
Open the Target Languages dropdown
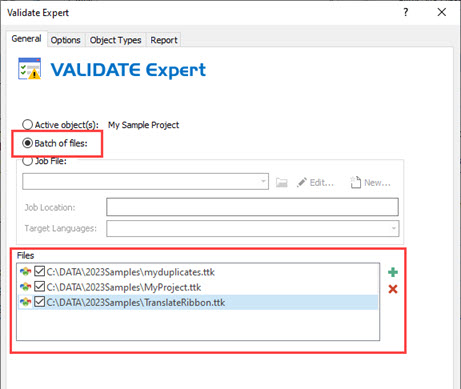[x=394, y=228]
